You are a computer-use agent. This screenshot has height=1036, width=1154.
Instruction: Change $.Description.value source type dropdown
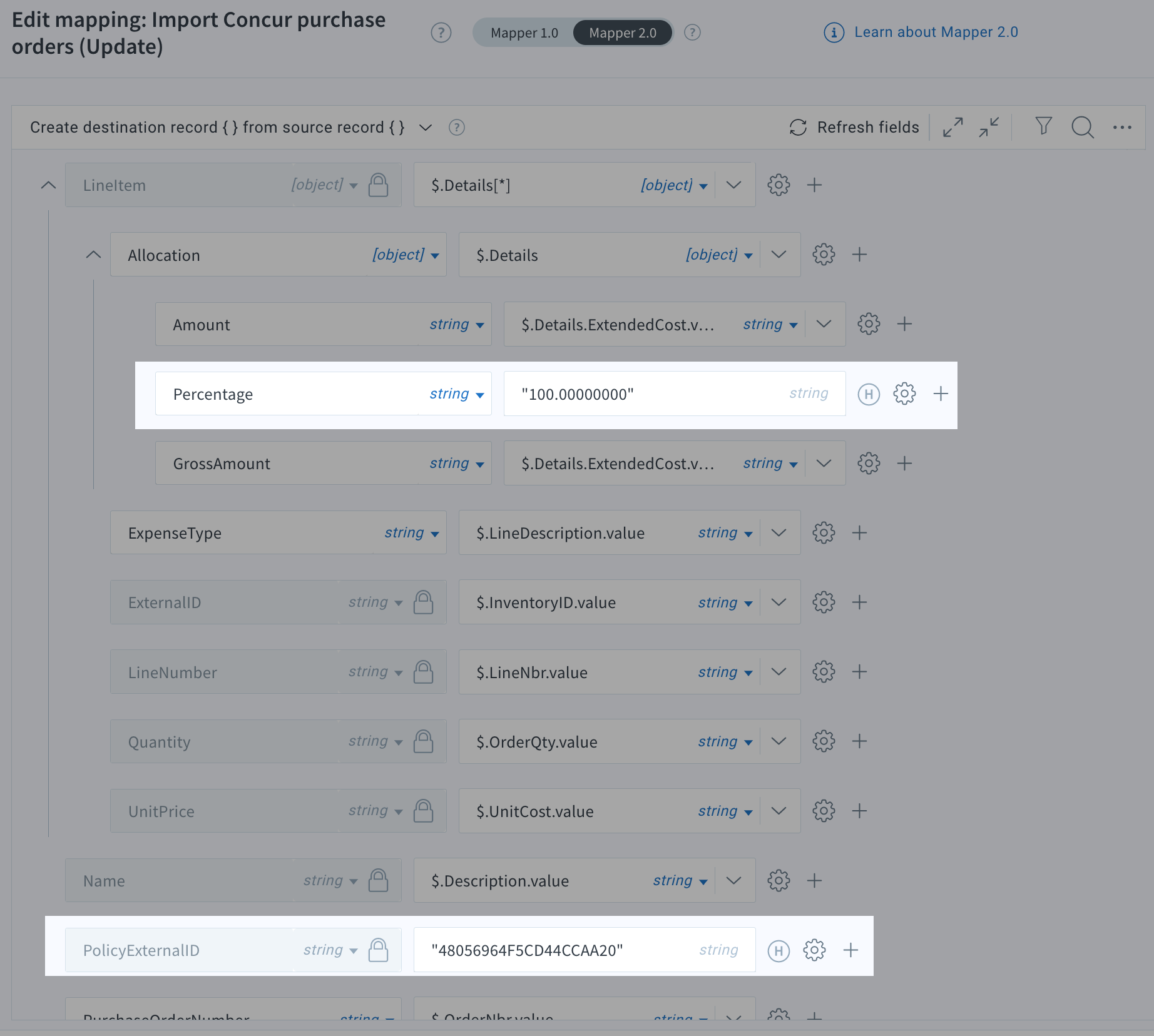tap(680, 881)
